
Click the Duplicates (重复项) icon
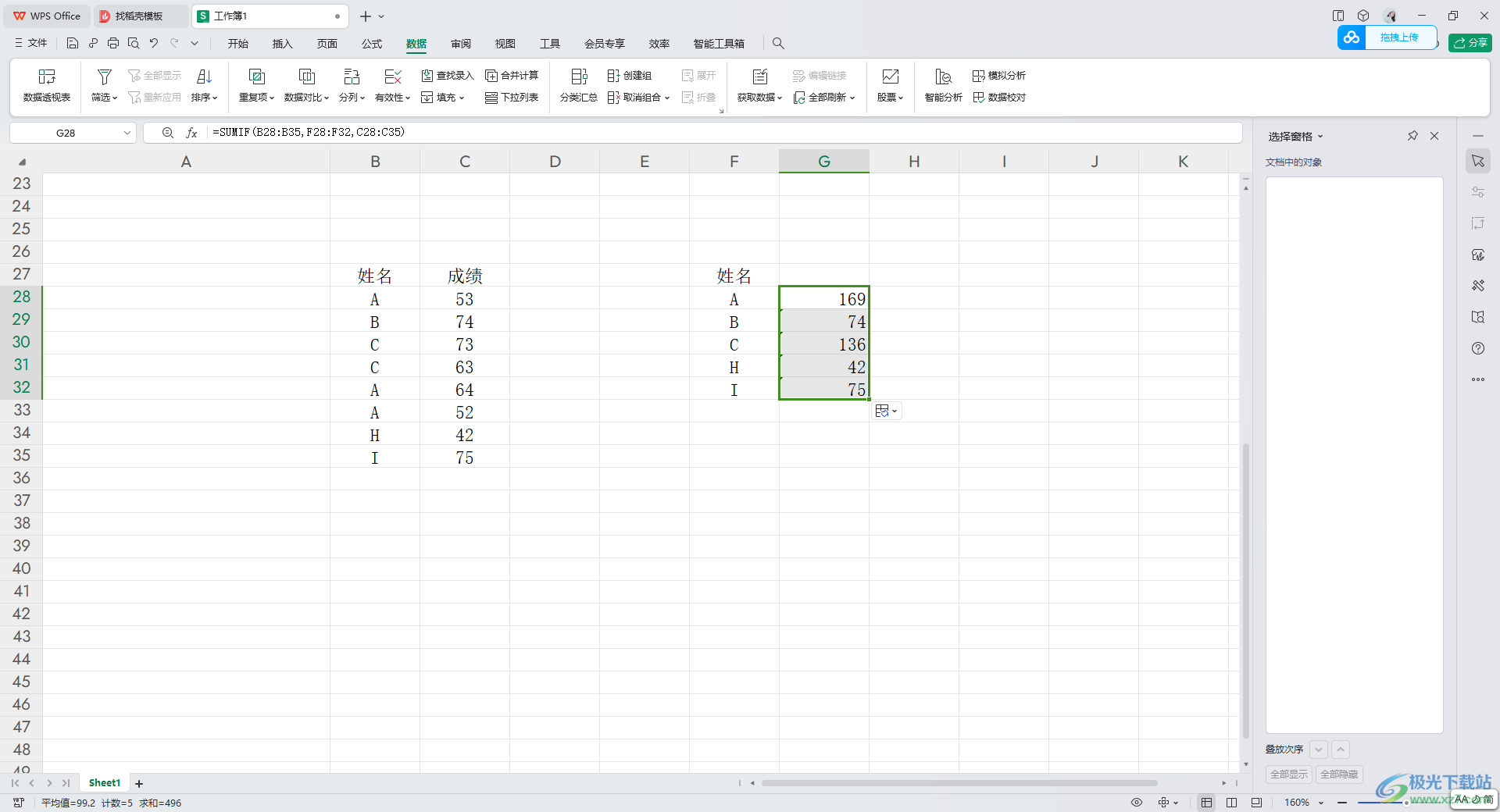[x=256, y=77]
